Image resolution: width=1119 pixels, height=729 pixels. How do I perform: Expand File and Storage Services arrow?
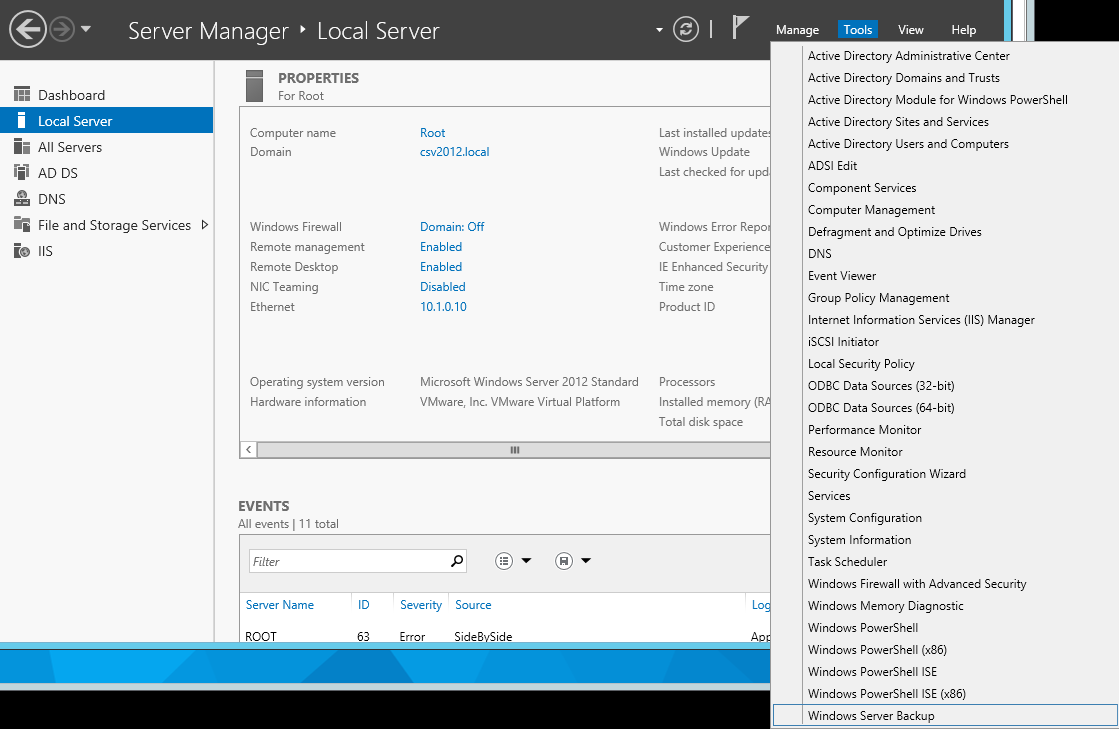205,225
